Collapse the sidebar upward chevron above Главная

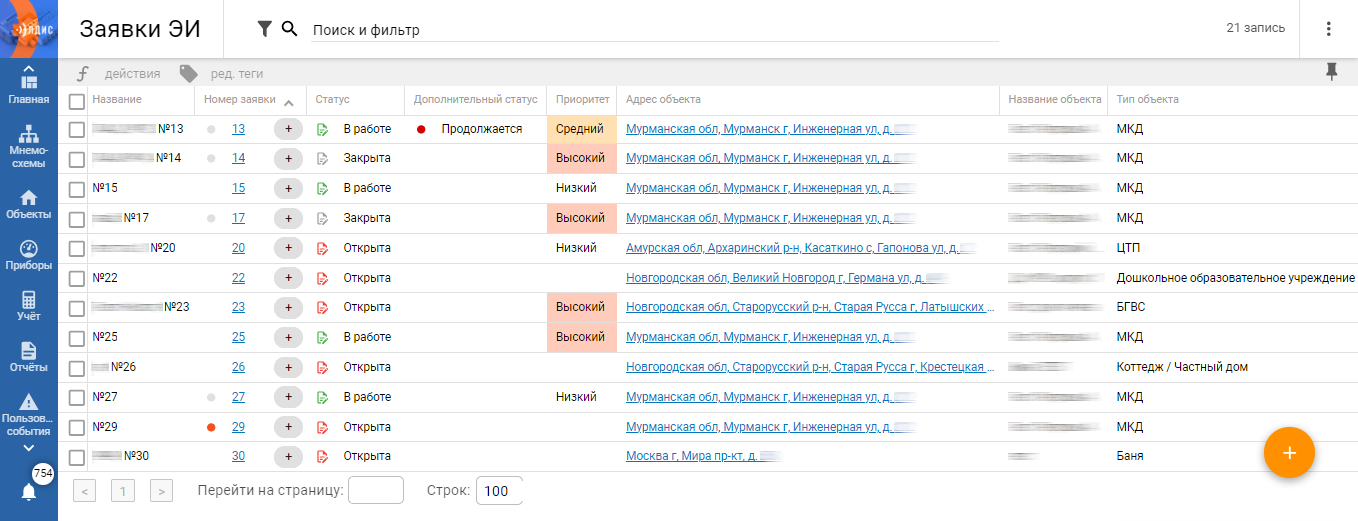point(29,67)
